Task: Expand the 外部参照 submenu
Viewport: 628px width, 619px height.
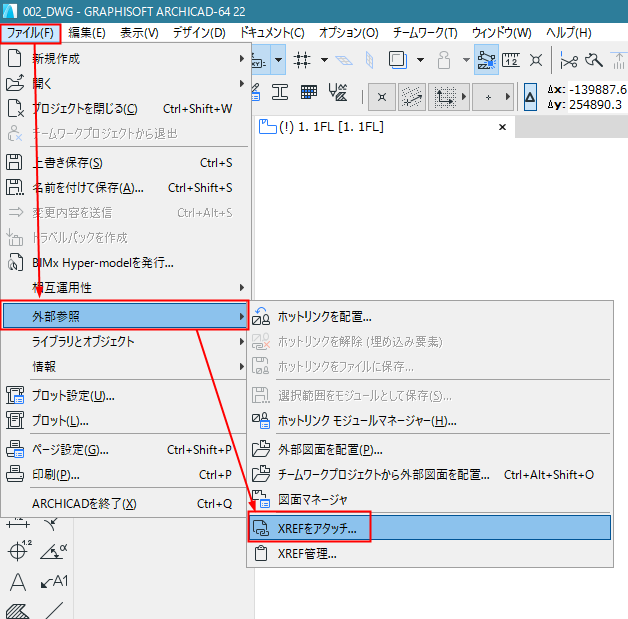Action: point(125,316)
